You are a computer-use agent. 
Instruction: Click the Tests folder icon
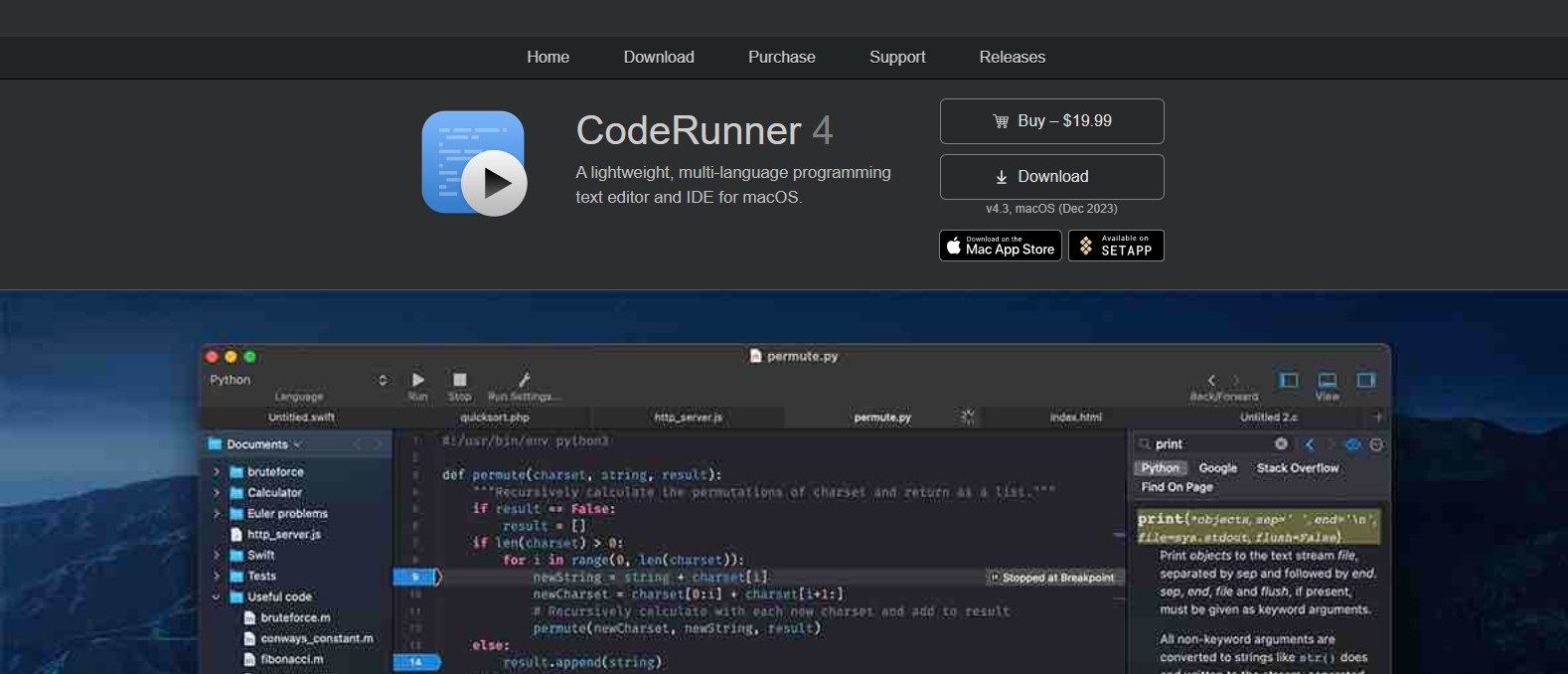(x=236, y=576)
